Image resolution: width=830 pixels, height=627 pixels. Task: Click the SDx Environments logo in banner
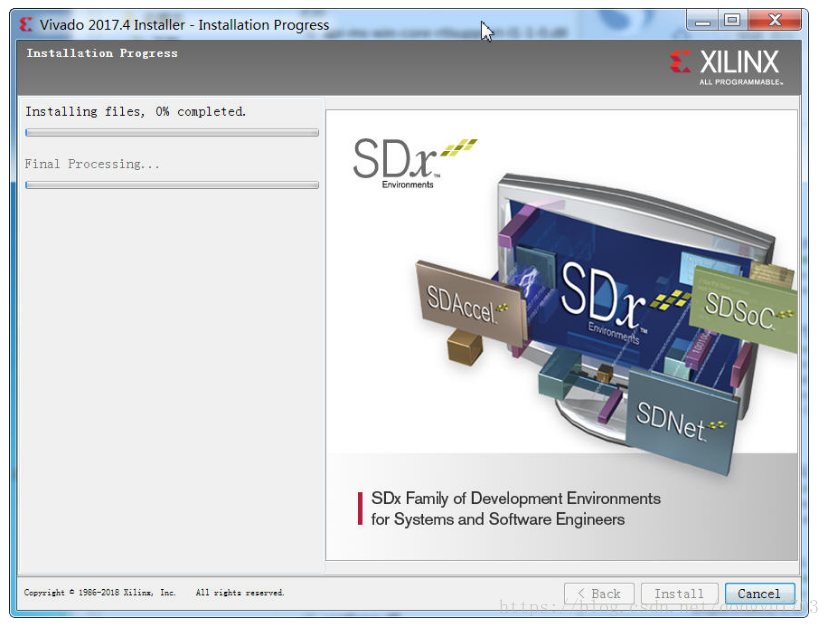click(x=414, y=162)
